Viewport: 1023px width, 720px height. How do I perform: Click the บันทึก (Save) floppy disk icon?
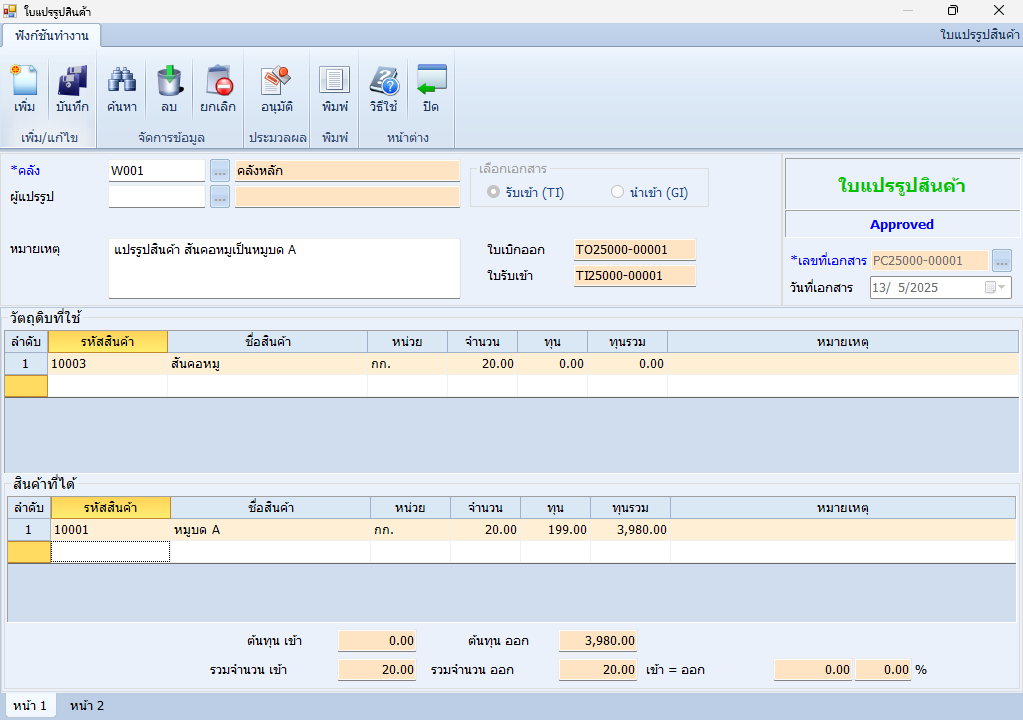coord(72,88)
